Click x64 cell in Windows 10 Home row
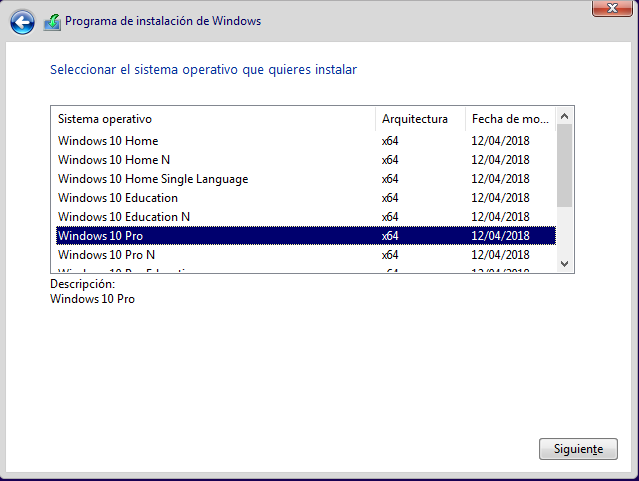This screenshot has width=639, height=481. click(390, 141)
